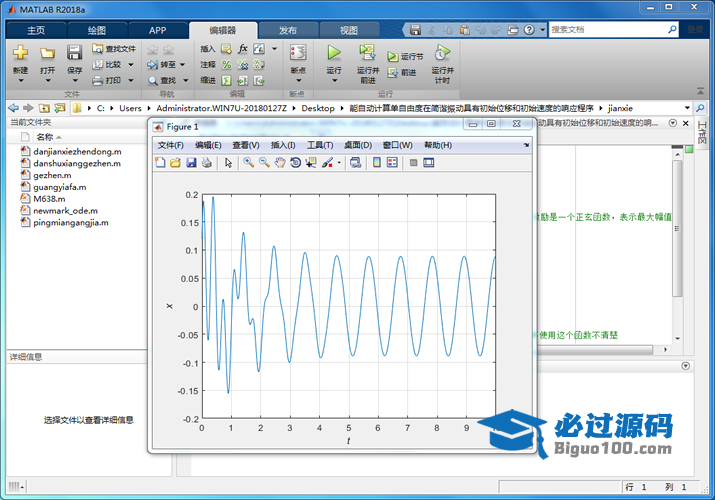Click hide plot tools icon in Figure 1
Screen dimensions: 715x500
(x=413, y=163)
